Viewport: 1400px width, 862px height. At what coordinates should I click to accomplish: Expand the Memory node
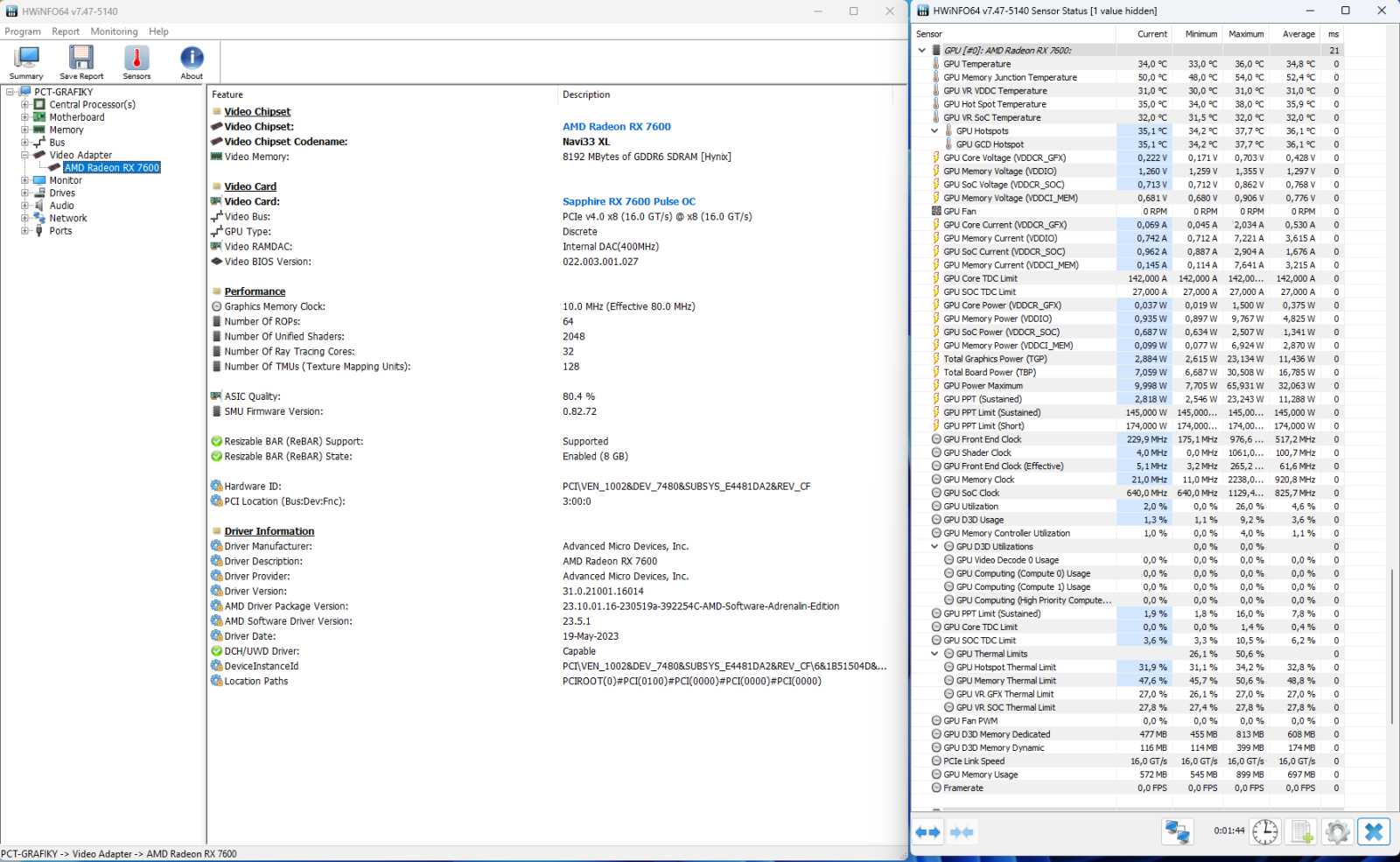tap(24, 130)
